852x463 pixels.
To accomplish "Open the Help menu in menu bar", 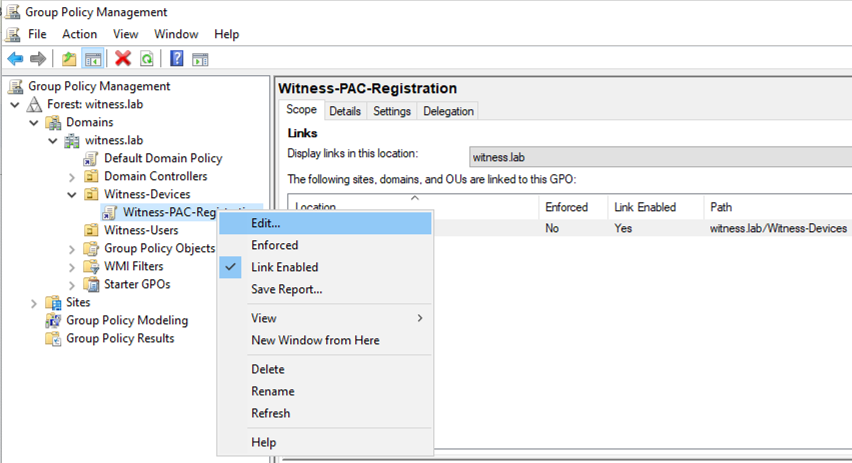I will pos(227,34).
